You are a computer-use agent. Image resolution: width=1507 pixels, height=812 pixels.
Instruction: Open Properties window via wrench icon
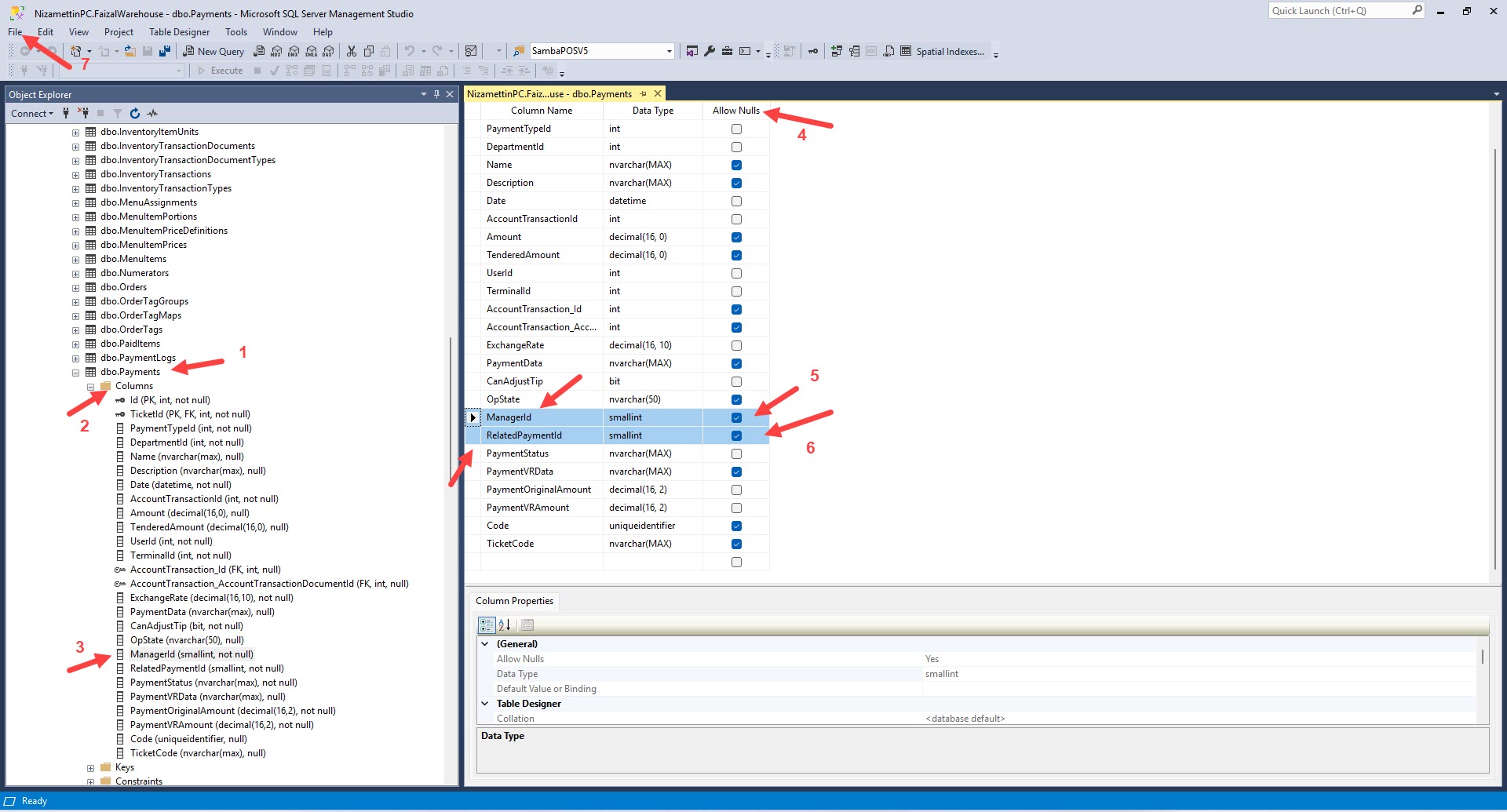pos(710,52)
